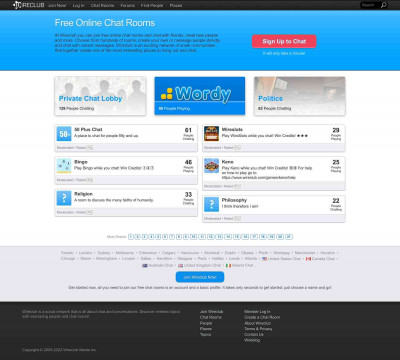Click footer About Wireclub link
The width and height of the screenshot is (400, 360).
point(257,323)
